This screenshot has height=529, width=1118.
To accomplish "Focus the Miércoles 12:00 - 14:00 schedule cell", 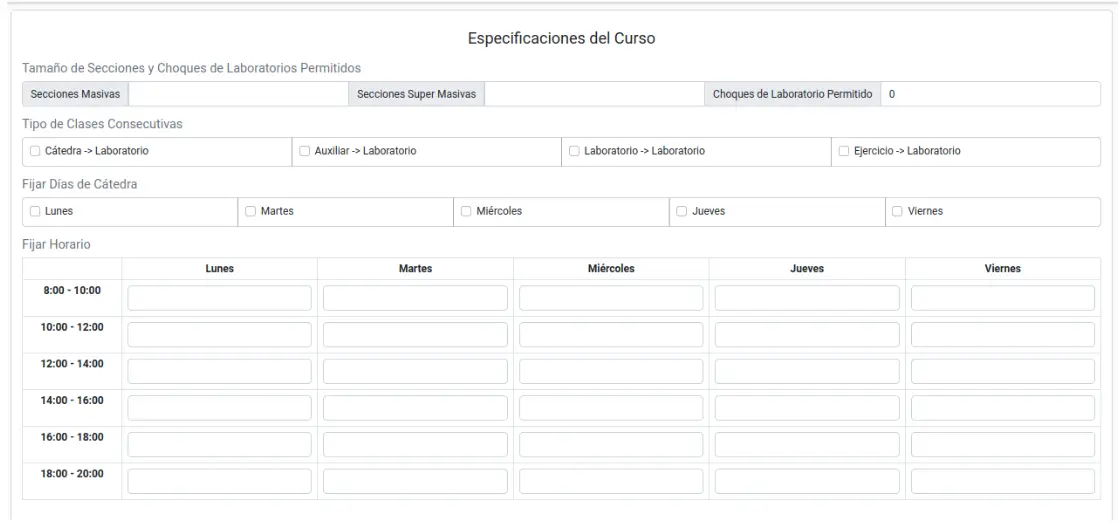I will pyautogui.click(x=611, y=371).
